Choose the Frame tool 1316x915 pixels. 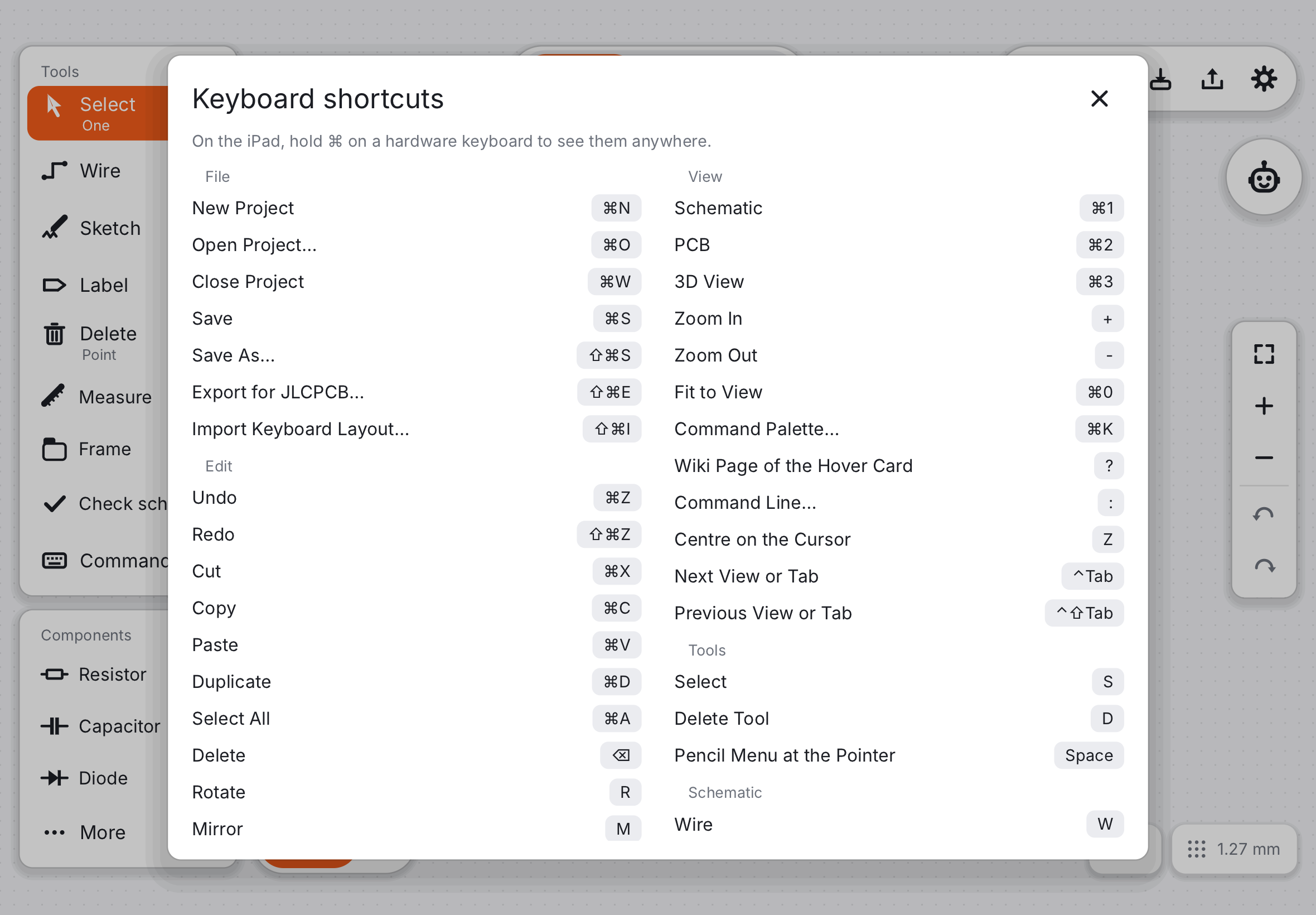(98, 449)
